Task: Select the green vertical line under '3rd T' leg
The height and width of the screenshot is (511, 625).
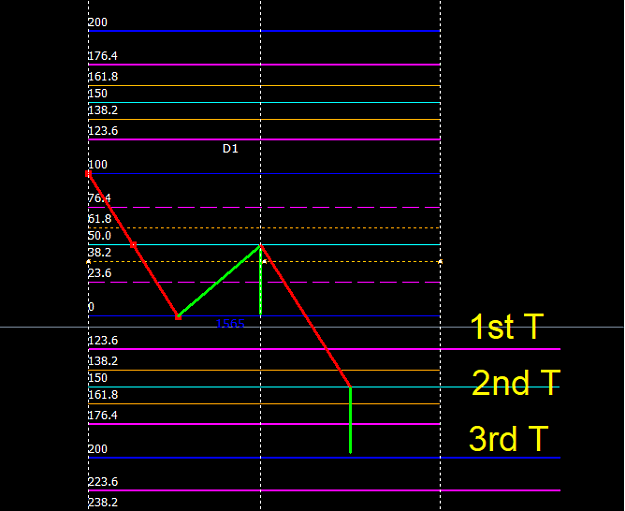Action: point(350,420)
